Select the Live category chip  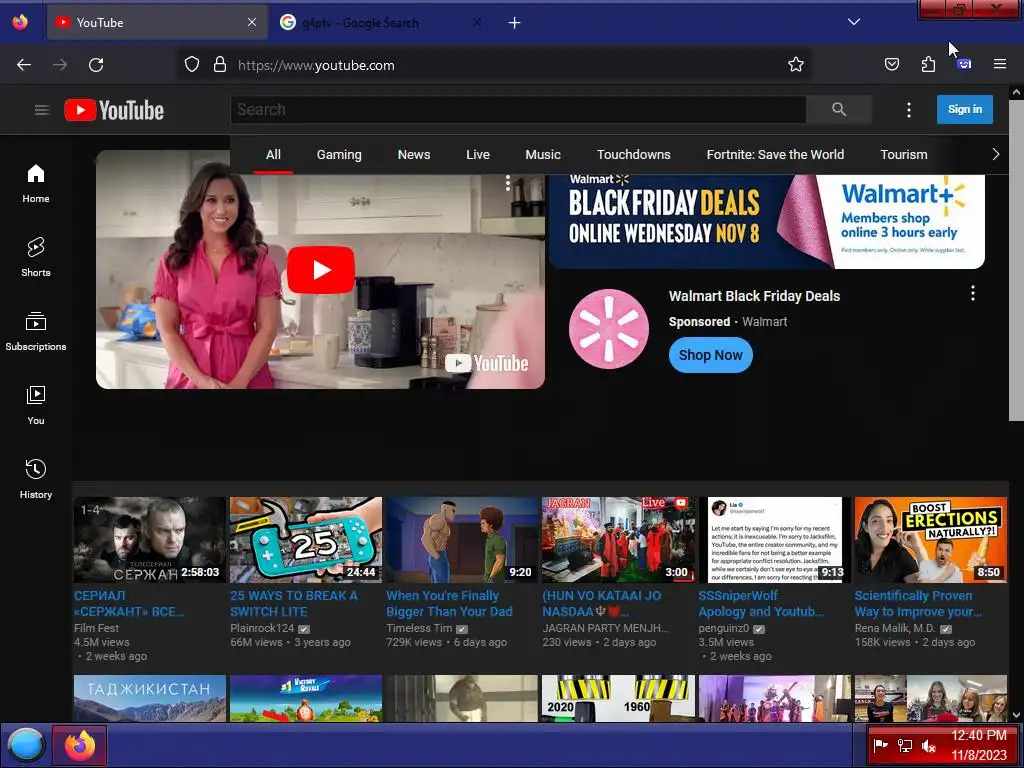[478, 155]
